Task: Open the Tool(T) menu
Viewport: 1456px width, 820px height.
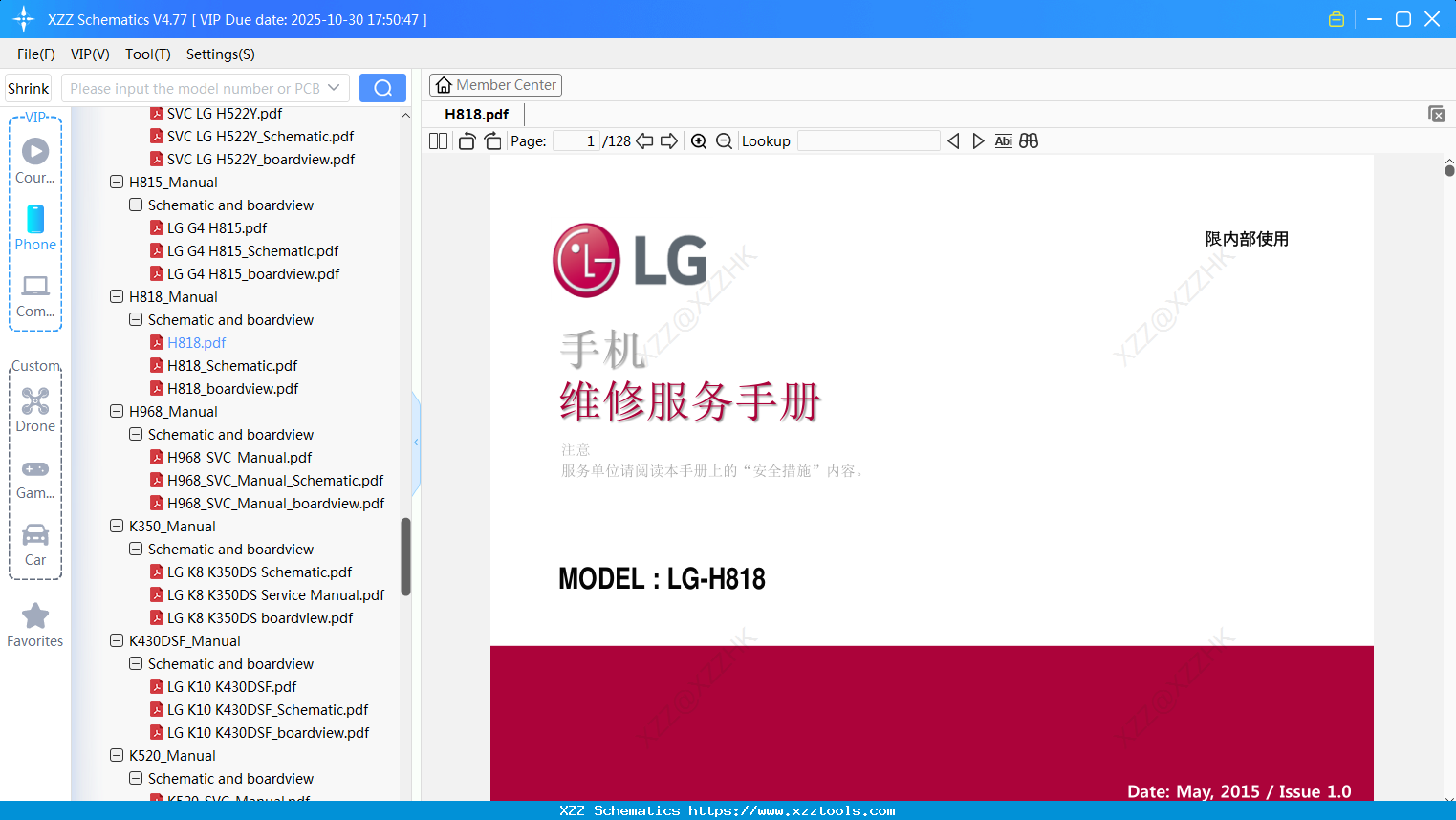Action: [x=147, y=54]
